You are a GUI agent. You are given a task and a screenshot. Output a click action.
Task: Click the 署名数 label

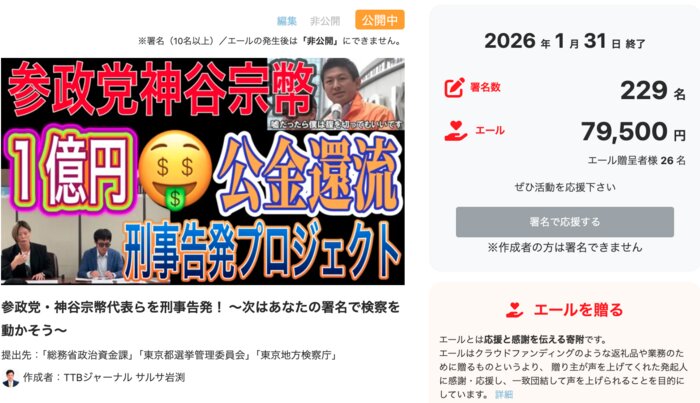tap(485, 87)
